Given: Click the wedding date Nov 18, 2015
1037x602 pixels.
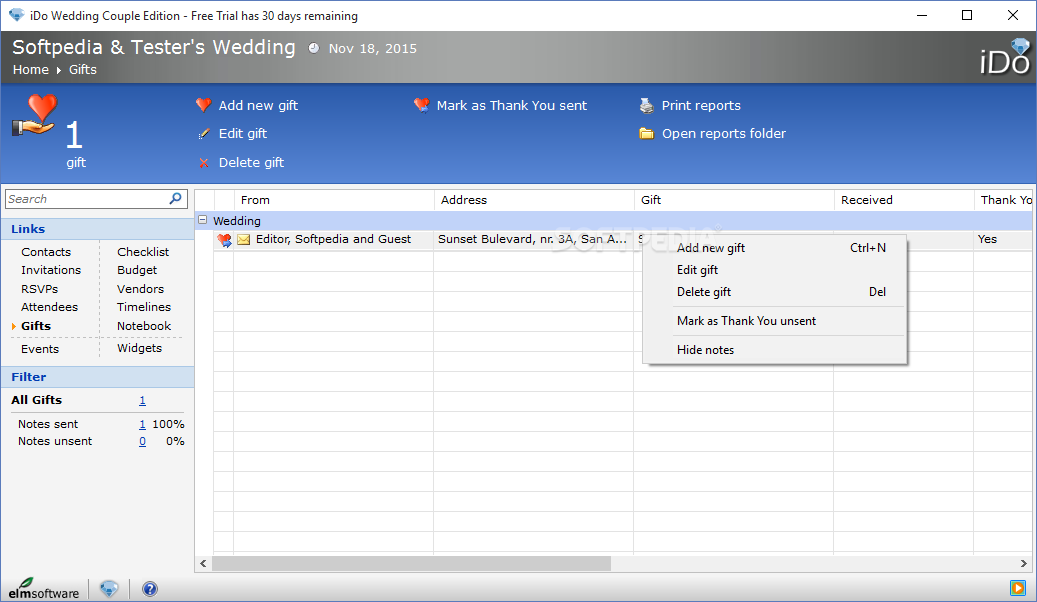Looking at the screenshot, I should click(x=372, y=48).
